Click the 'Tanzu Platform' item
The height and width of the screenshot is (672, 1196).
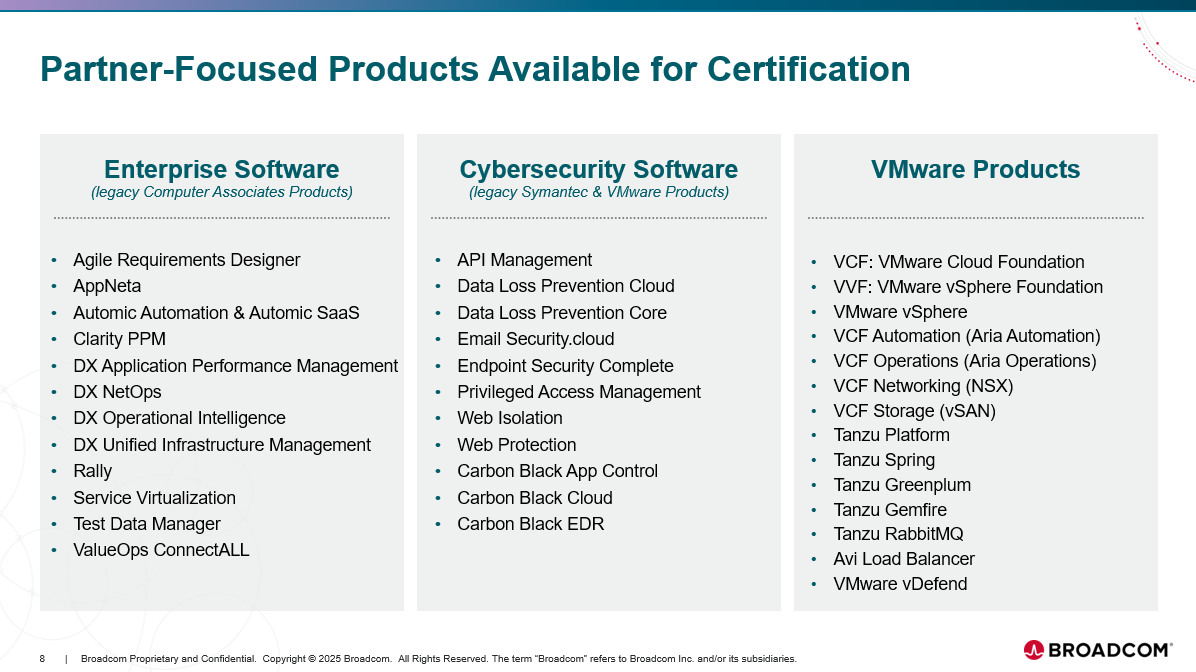pos(892,436)
